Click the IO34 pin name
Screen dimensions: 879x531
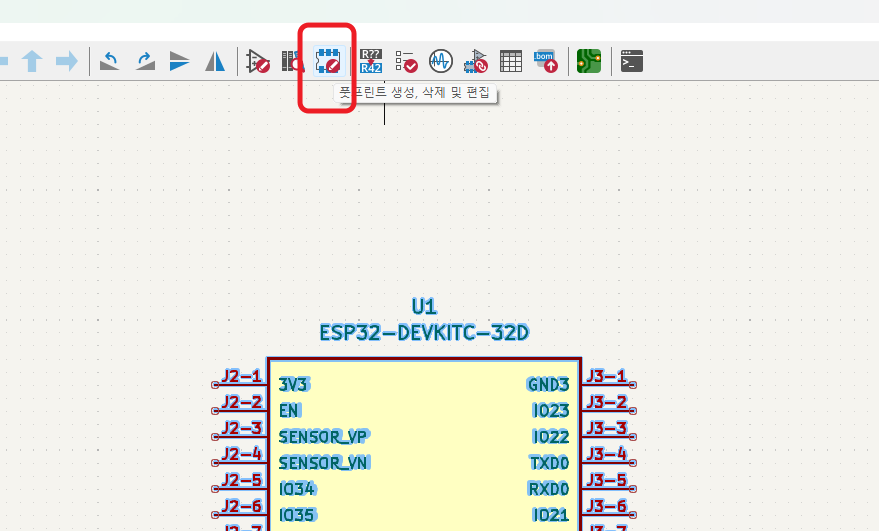297,489
